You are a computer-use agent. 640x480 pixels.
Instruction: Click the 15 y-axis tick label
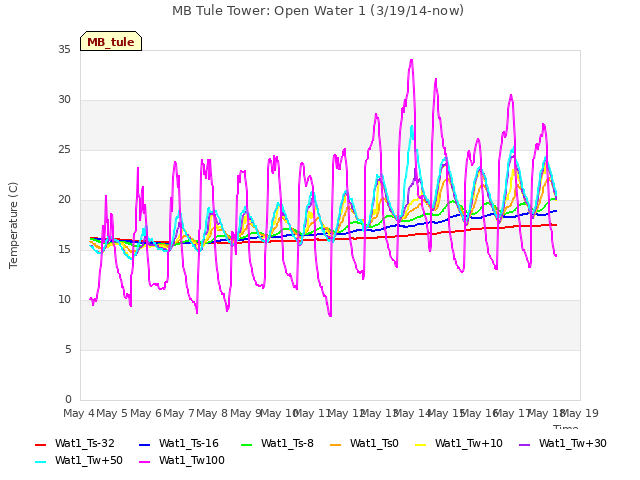point(64,250)
